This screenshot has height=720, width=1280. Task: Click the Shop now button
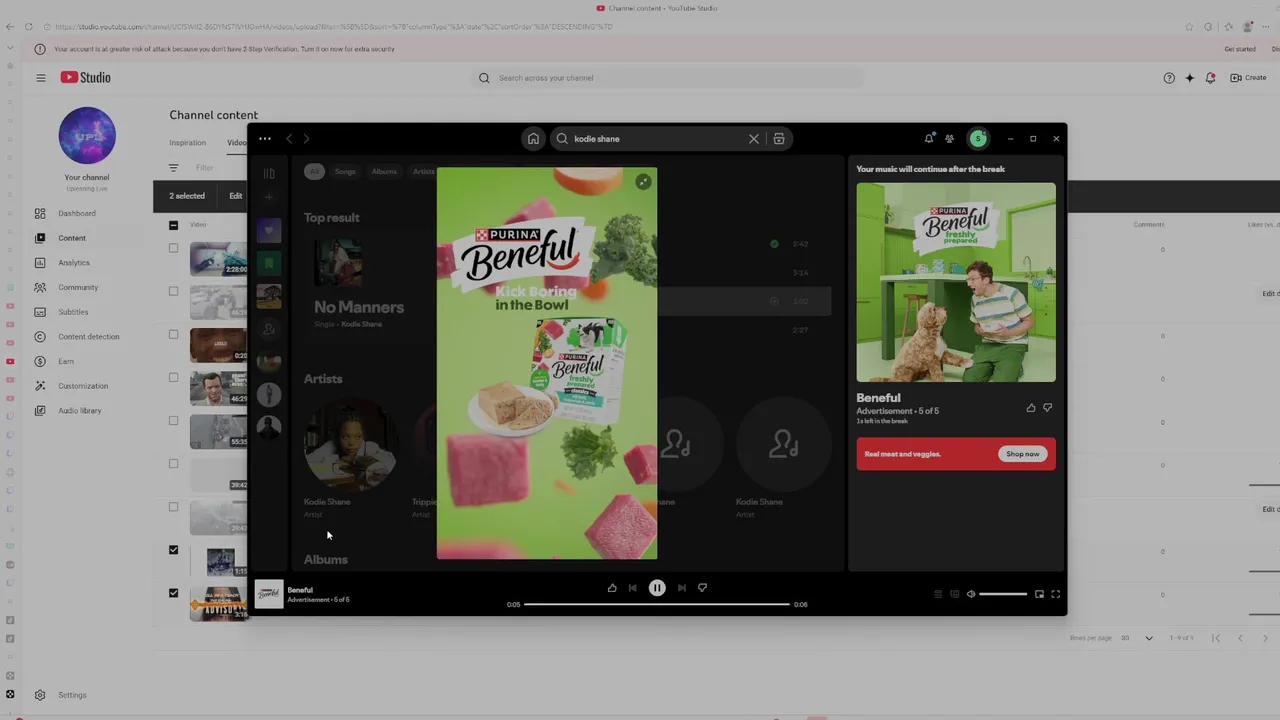click(x=1022, y=454)
